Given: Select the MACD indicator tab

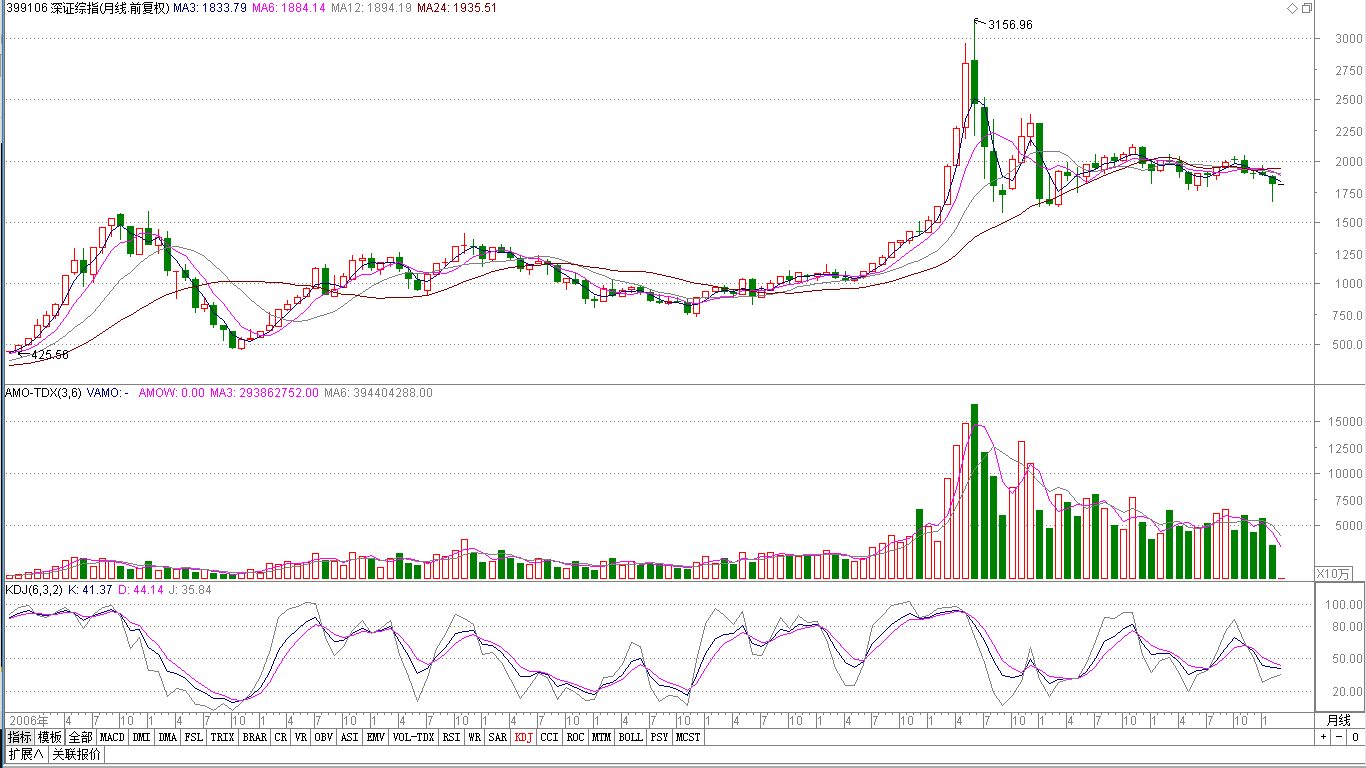Looking at the screenshot, I should coord(112,737).
